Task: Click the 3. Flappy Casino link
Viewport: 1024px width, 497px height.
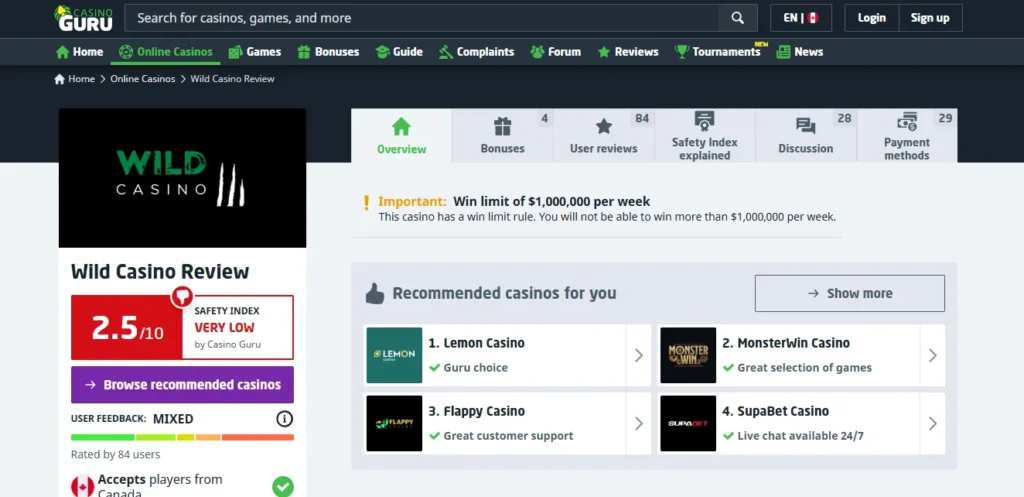Action: pos(477,411)
